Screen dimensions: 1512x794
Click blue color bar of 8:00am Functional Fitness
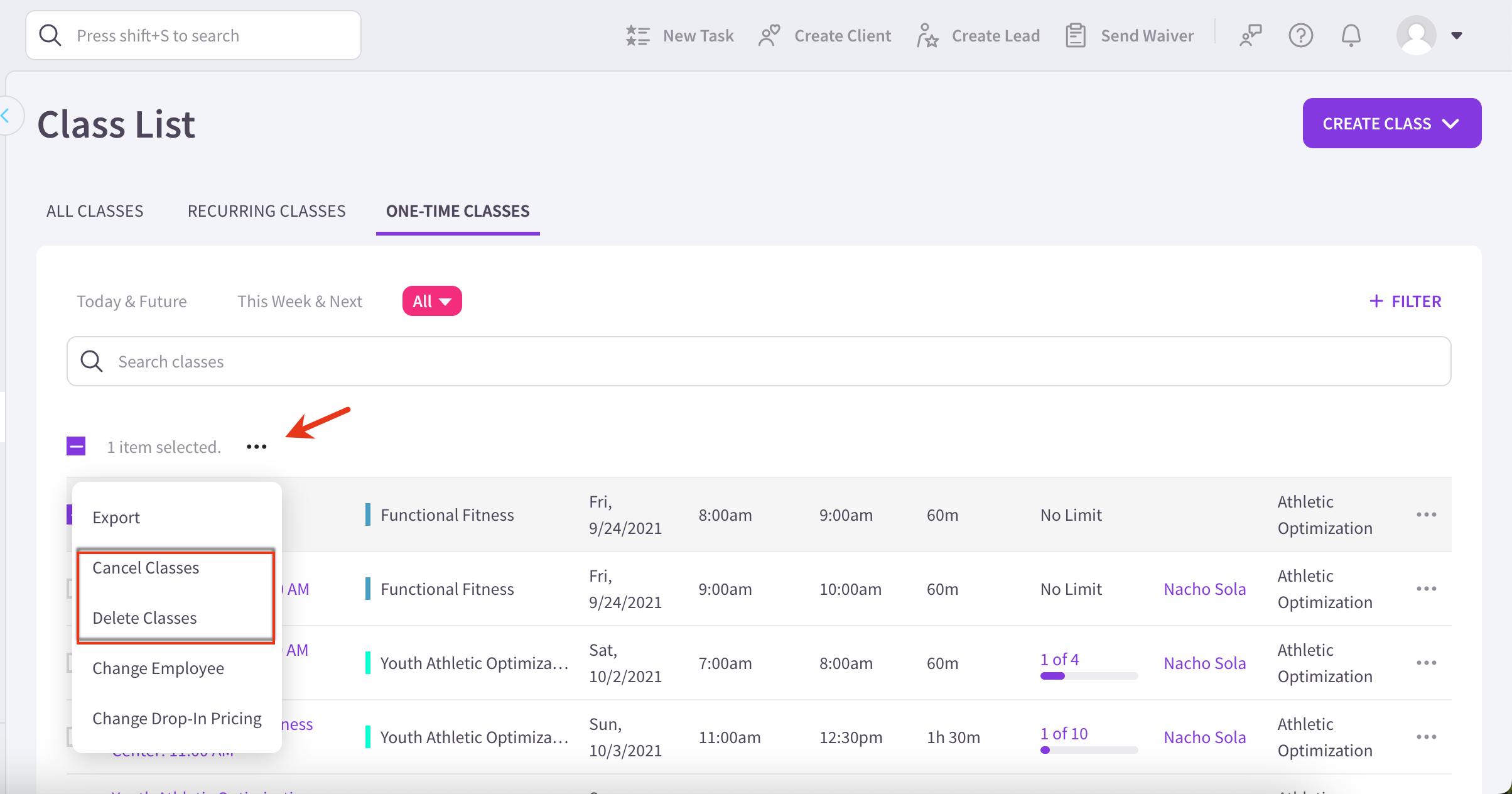[367, 514]
